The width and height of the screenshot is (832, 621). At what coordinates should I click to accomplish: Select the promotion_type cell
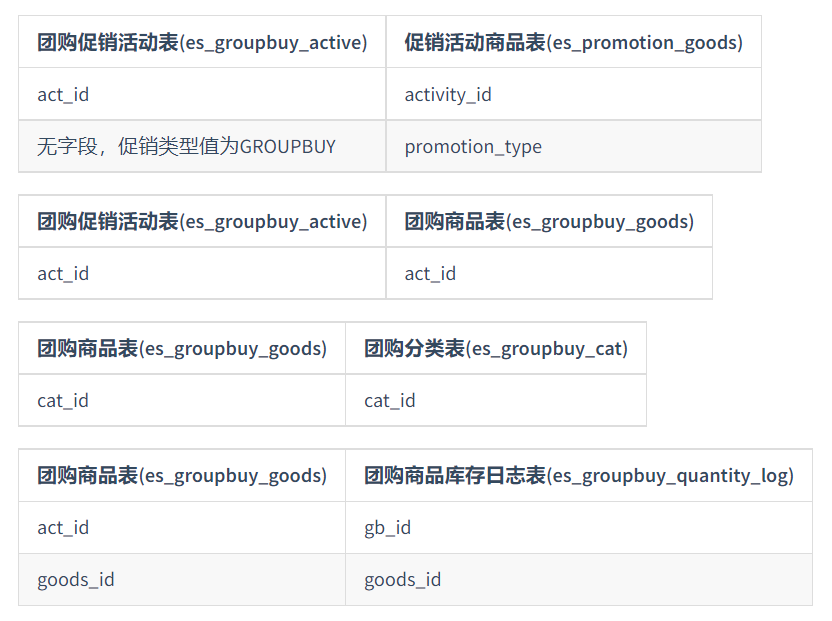pyautogui.click(x=574, y=146)
